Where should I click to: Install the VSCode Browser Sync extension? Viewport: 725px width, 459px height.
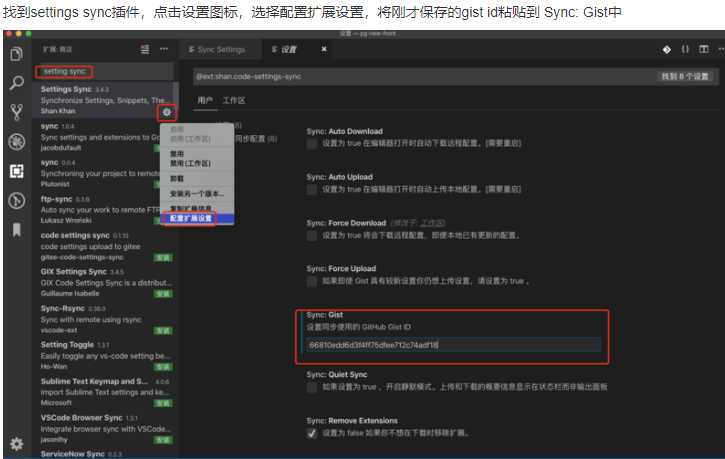pyautogui.click(x=163, y=440)
